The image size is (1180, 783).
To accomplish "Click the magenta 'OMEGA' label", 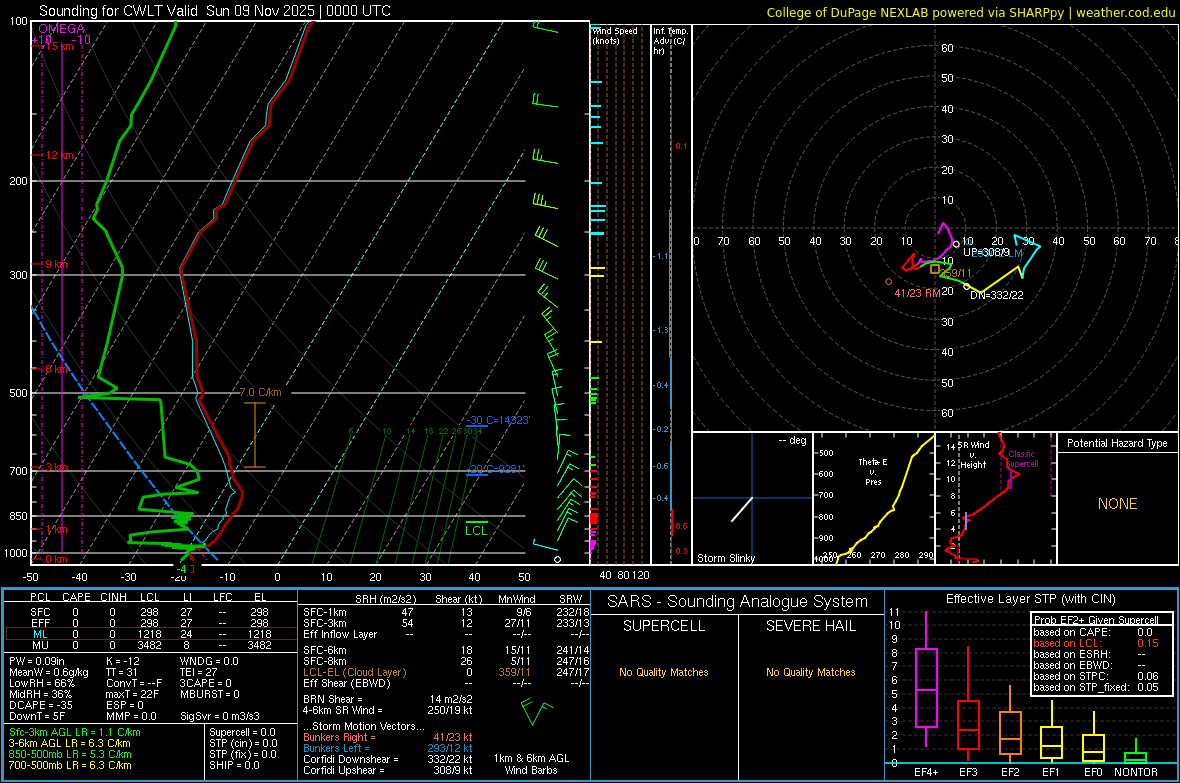I will (62, 29).
